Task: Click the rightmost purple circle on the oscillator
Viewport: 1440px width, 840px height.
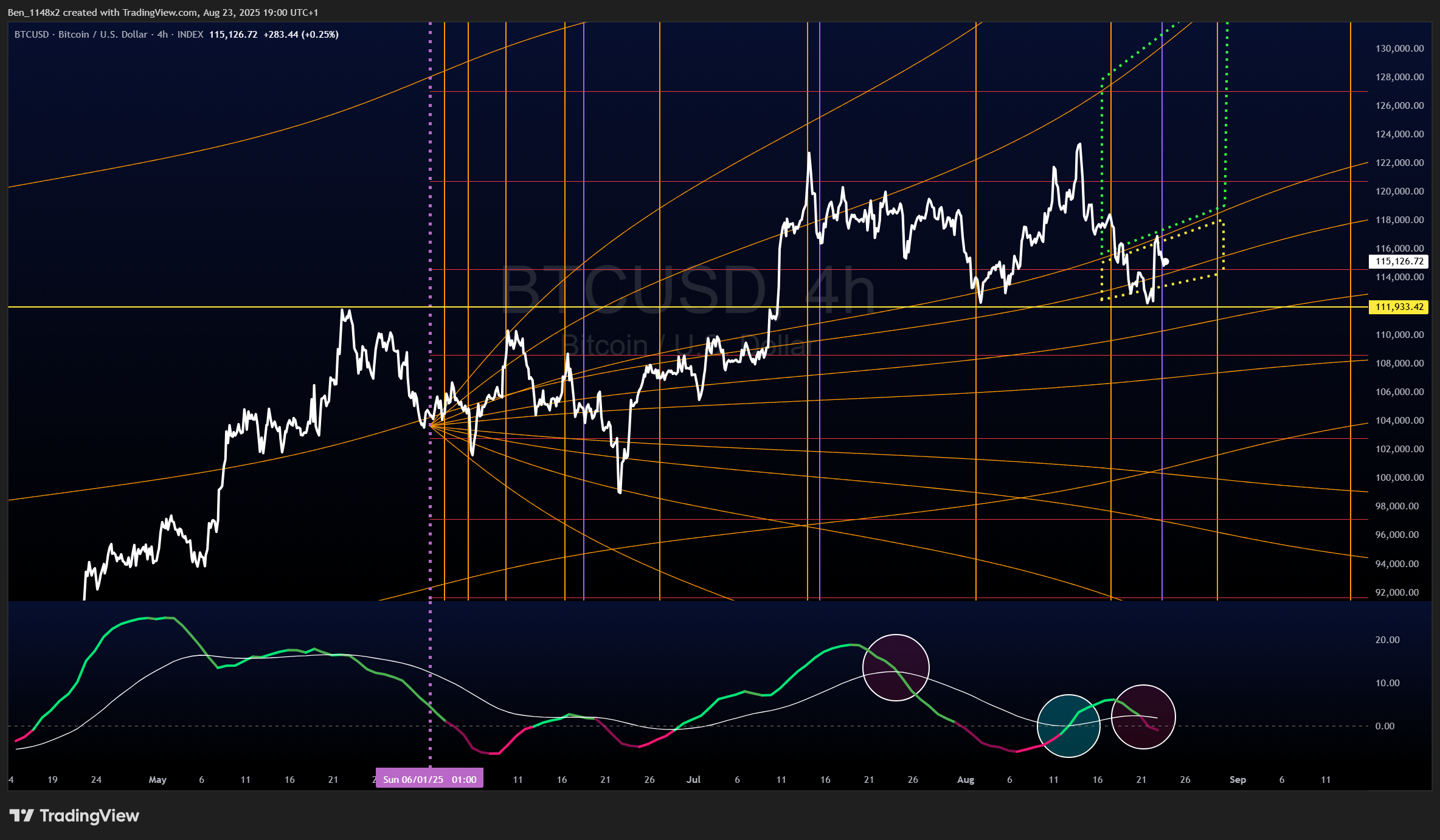Action: pyautogui.click(x=1143, y=717)
